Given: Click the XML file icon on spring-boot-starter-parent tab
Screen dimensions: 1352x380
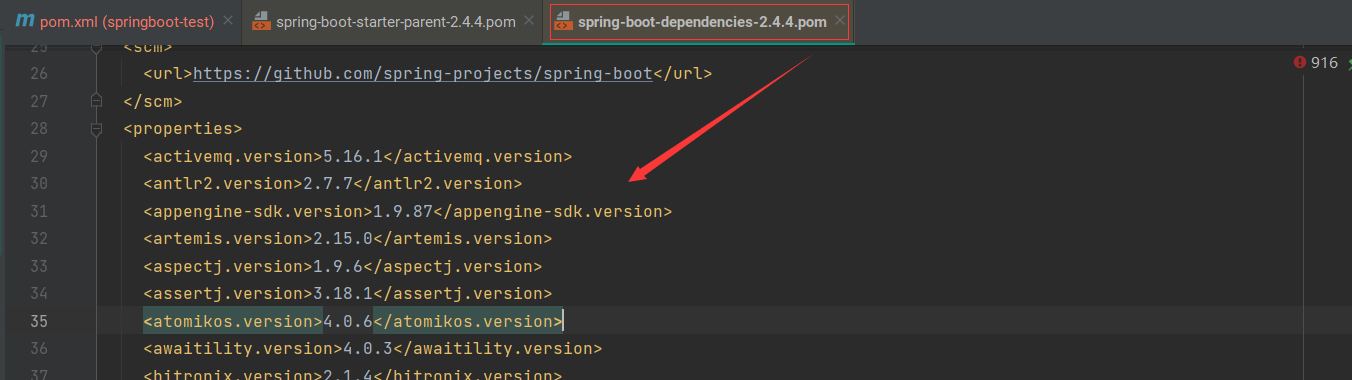Looking at the screenshot, I should click(x=261, y=21).
